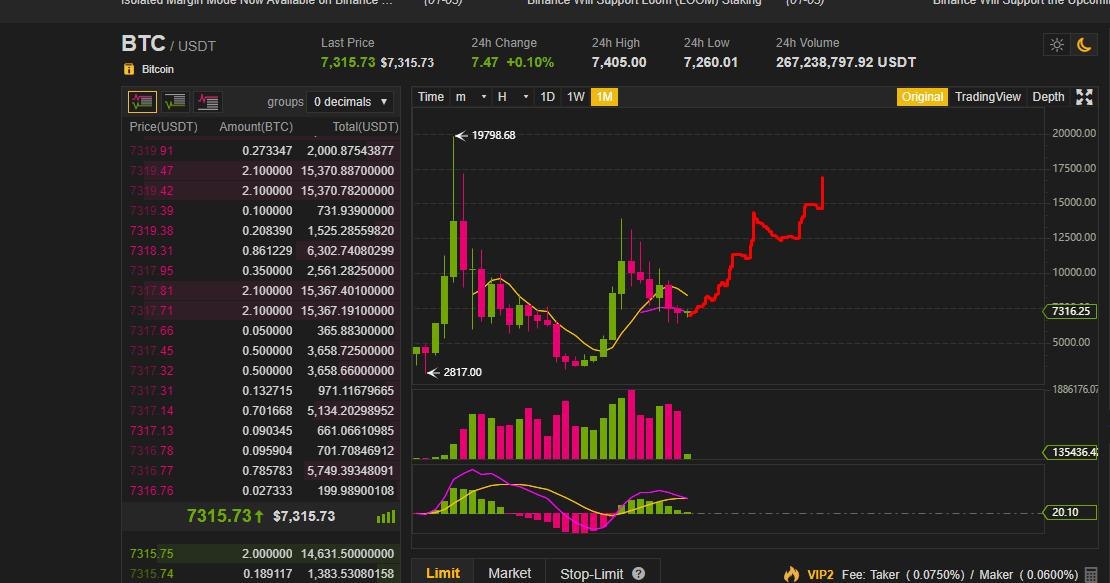
Task: Open the groups decimals dropdown
Action: 351,102
